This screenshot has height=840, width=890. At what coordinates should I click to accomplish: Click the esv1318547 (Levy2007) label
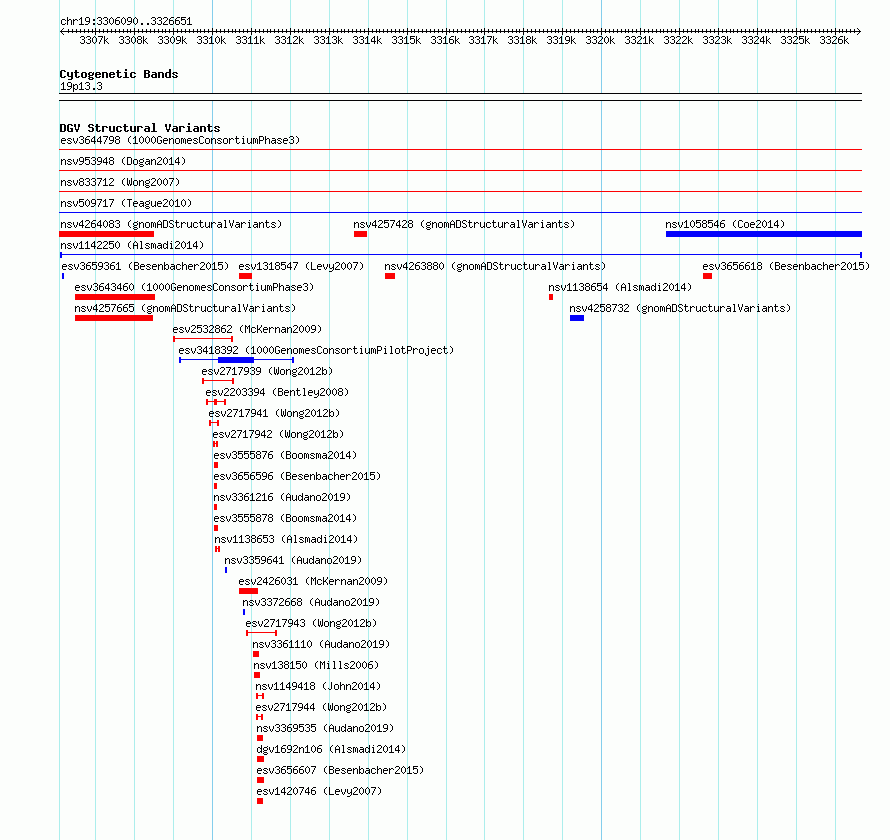click(x=301, y=266)
